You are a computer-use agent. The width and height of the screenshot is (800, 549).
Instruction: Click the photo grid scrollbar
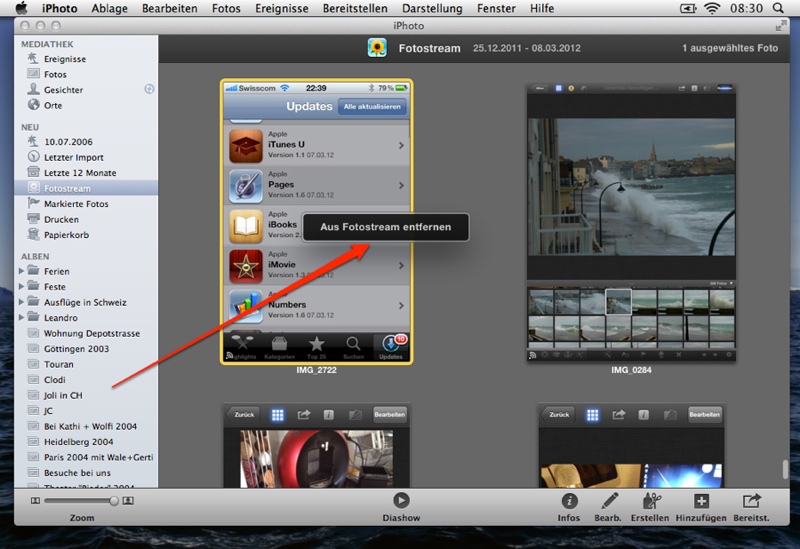(786, 469)
